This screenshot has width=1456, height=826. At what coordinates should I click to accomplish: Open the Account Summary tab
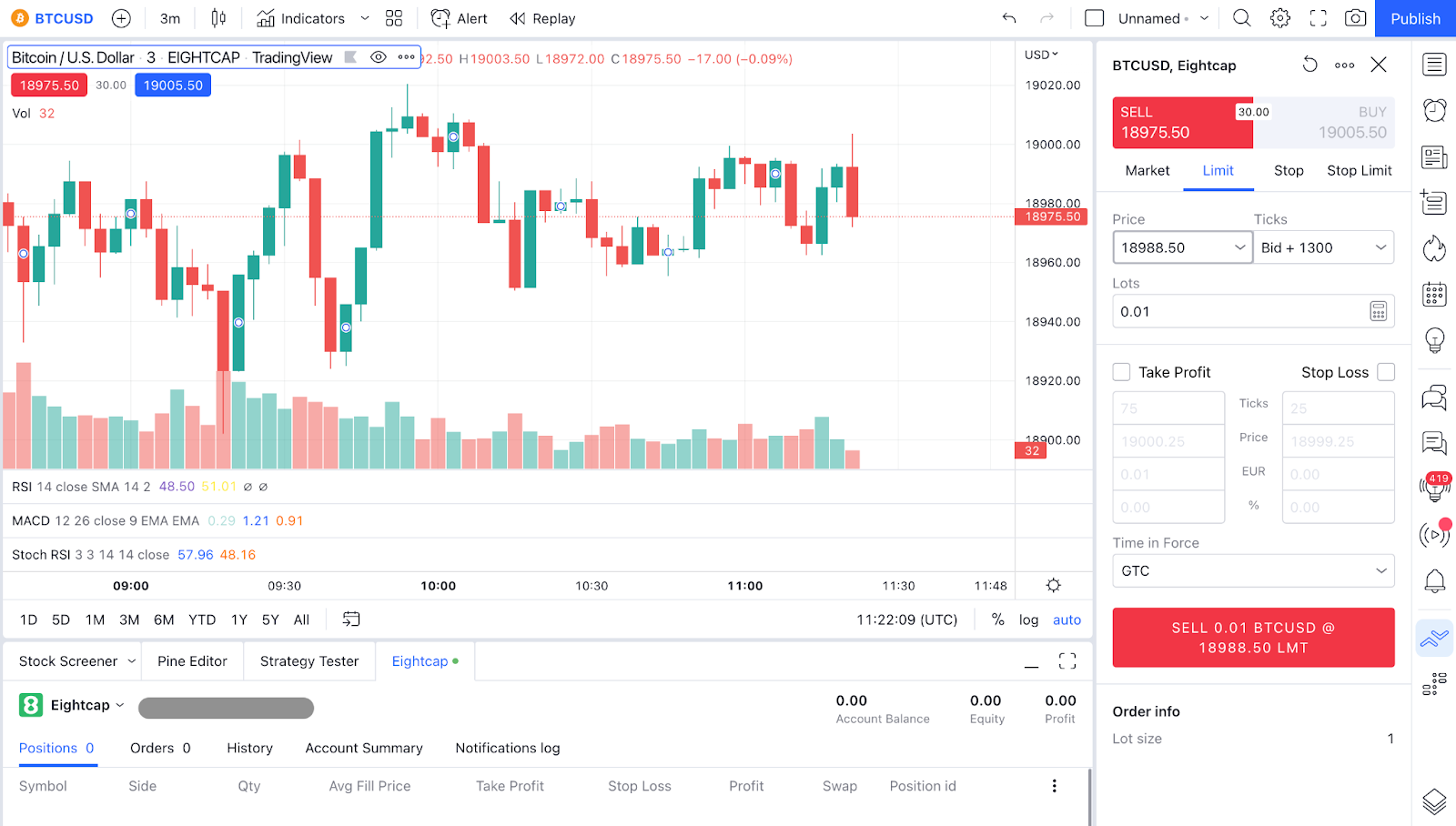pyautogui.click(x=364, y=748)
